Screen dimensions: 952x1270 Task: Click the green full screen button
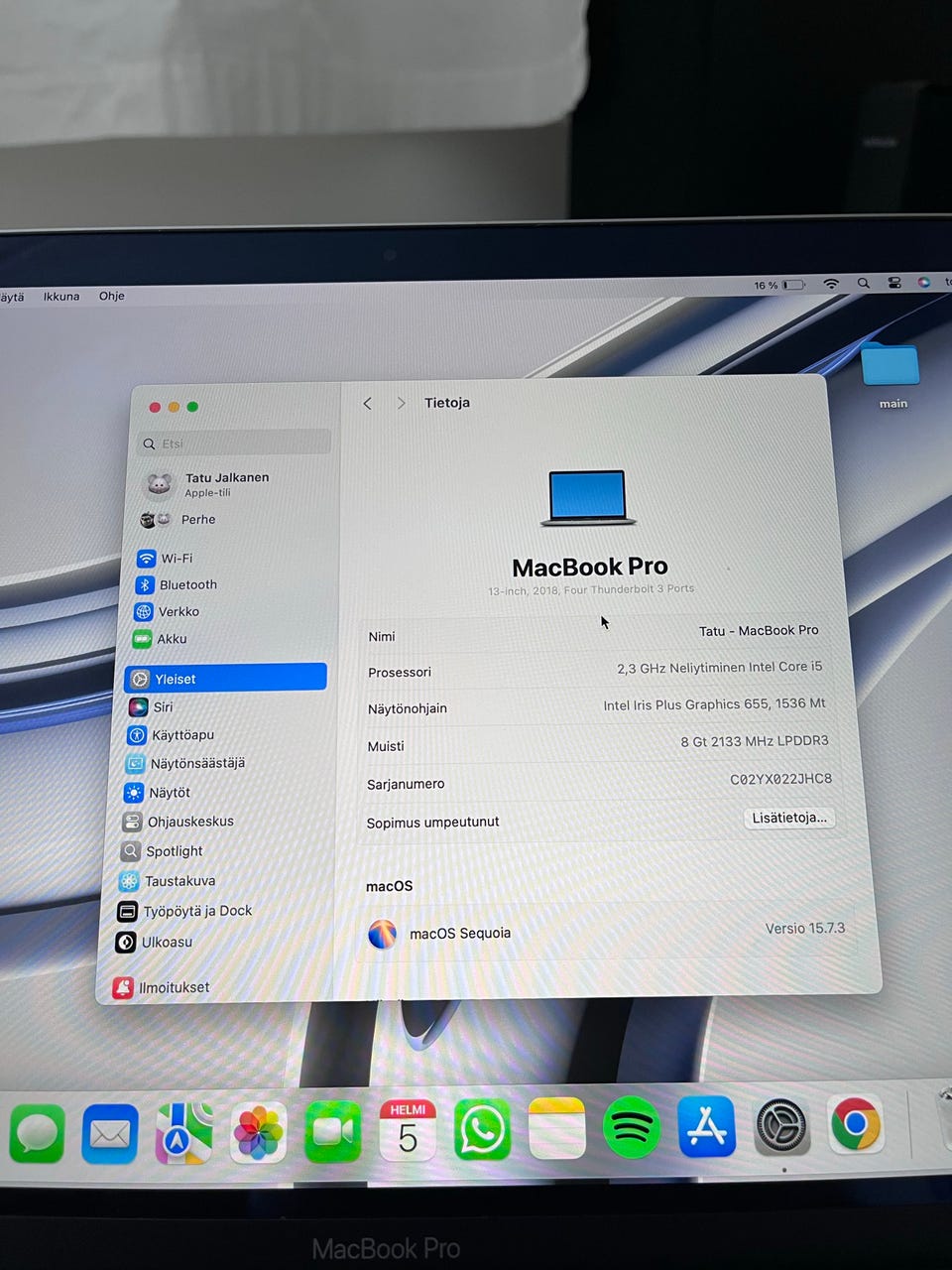pos(192,407)
